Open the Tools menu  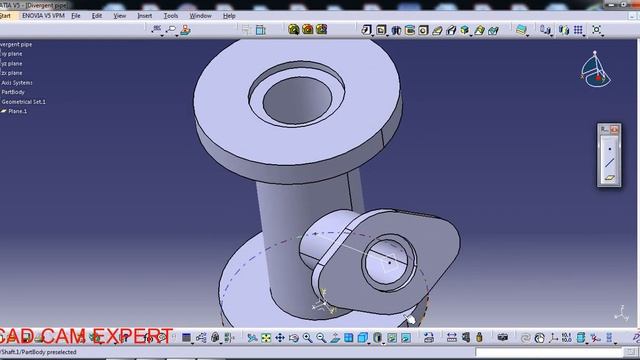pos(171,16)
